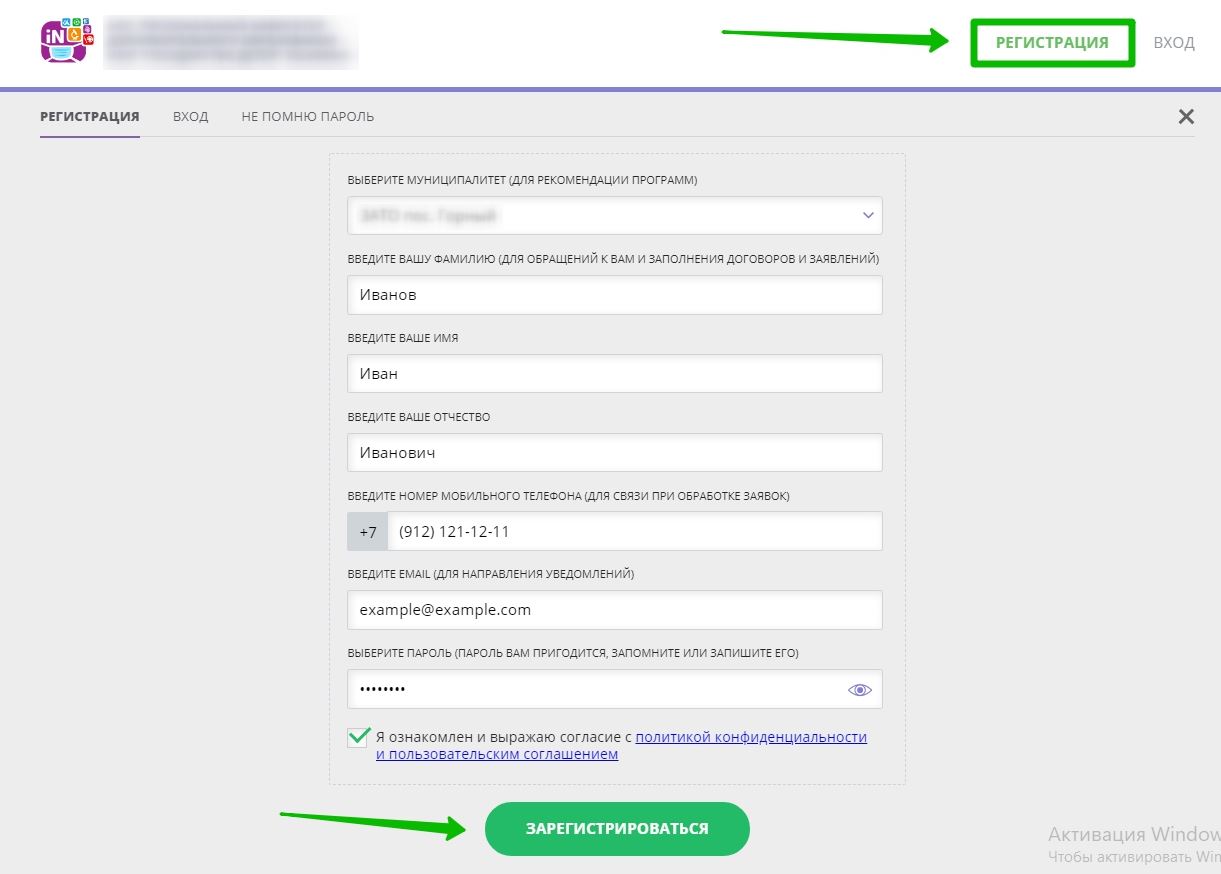Click the patronymic field with Иванович
This screenshot has width=1221, height=874.
coord(614,453)
